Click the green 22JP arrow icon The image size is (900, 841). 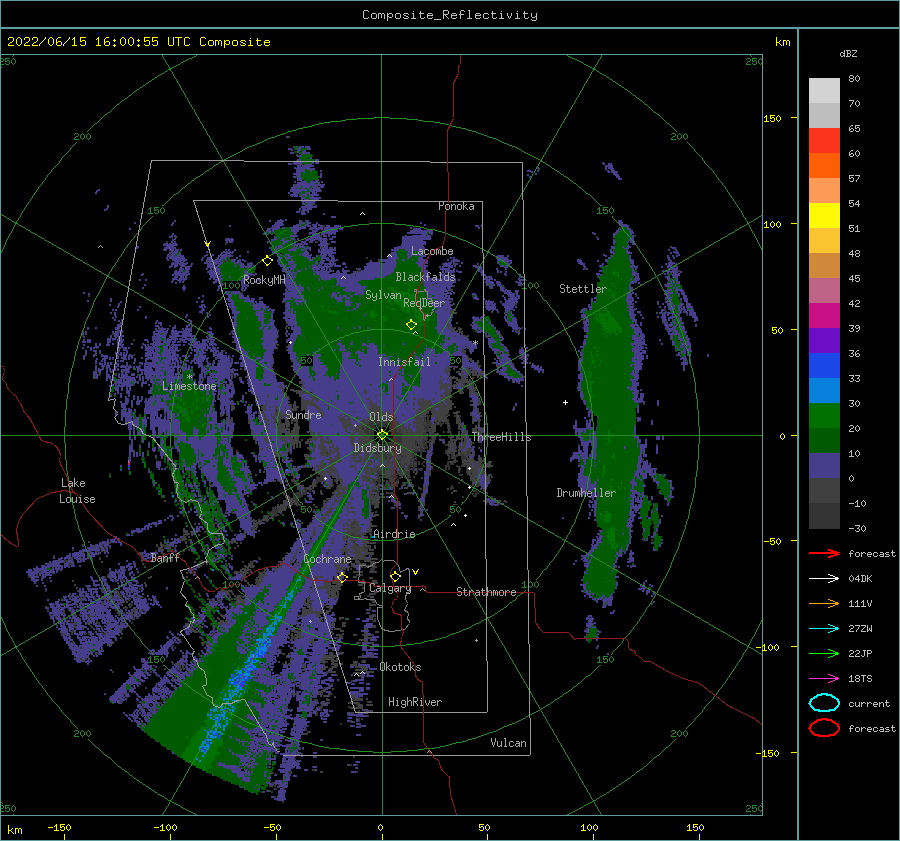coord(824,653)
